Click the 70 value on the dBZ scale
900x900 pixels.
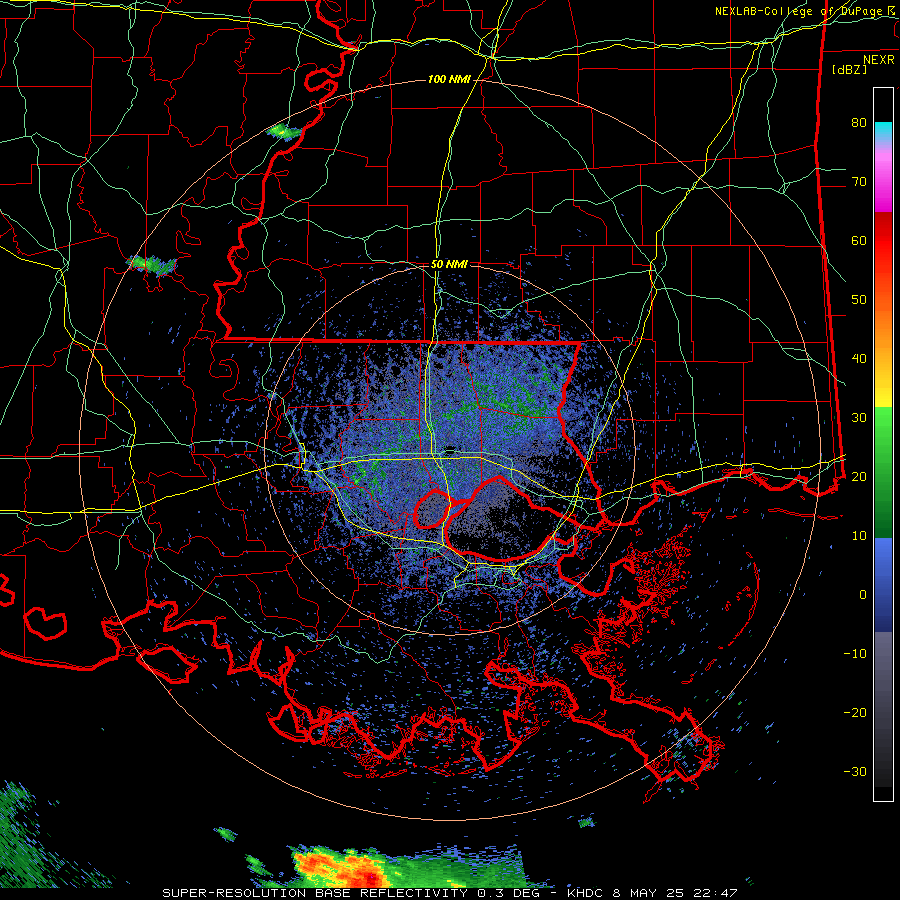859,182
